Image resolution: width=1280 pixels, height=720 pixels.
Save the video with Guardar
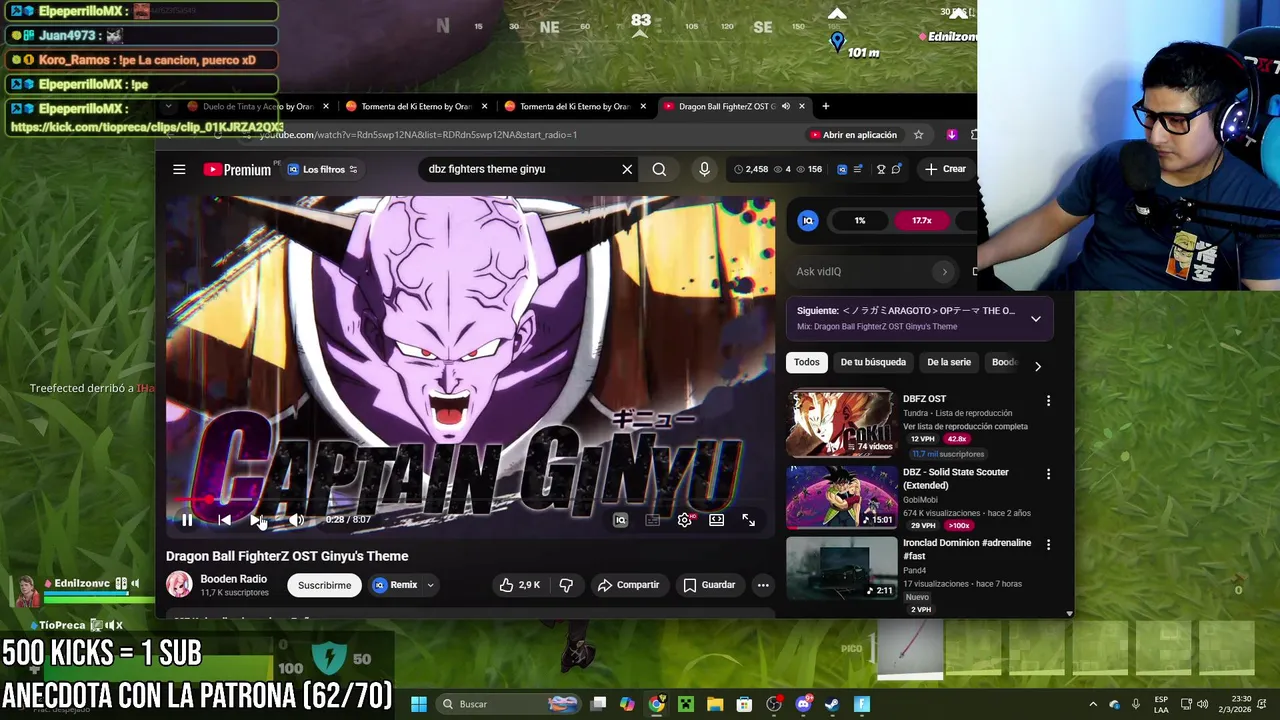point(709,585)
